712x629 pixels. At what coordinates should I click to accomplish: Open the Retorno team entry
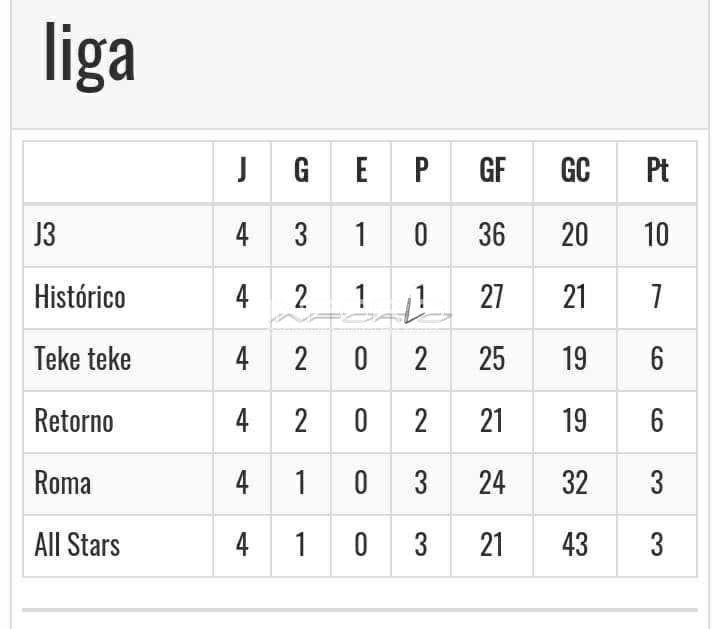[x=74, y=421]
